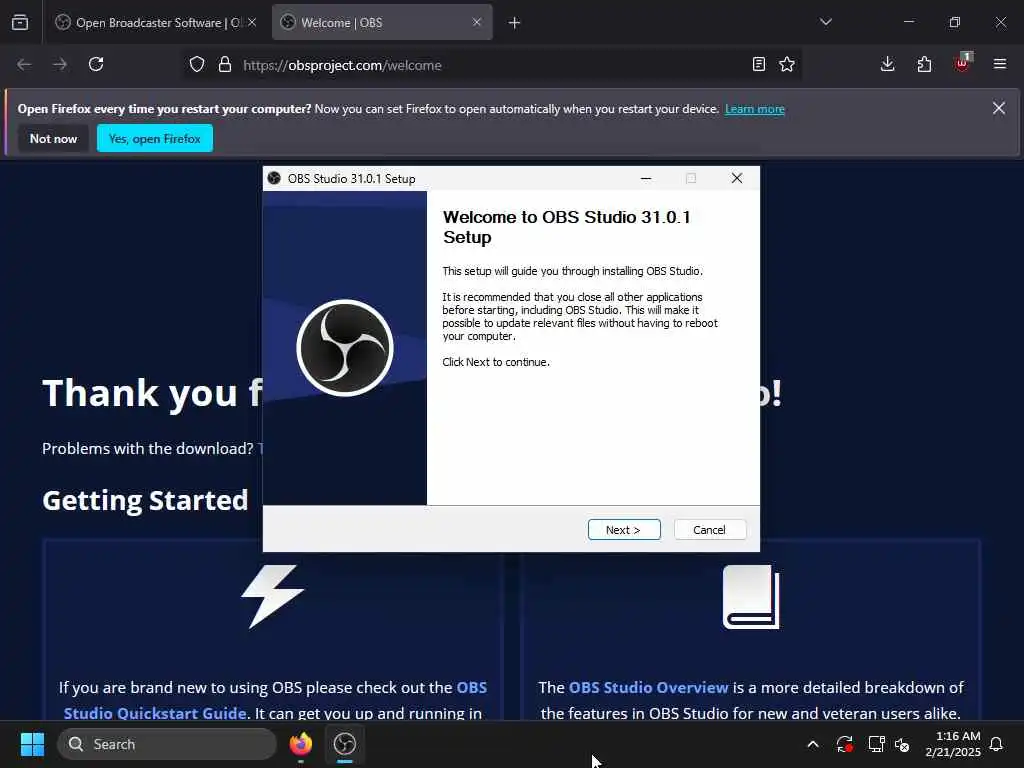
Task: Click 'Problems with the download?' text
Action: 148,449
